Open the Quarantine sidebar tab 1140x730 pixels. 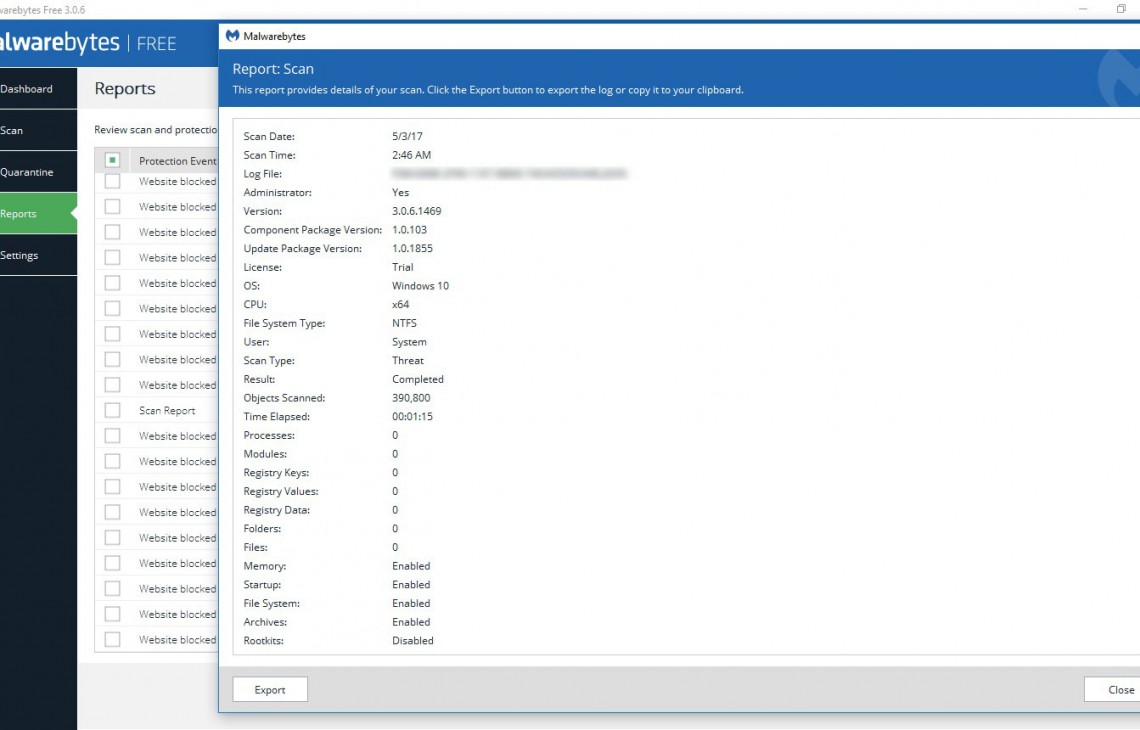(38, 172)
